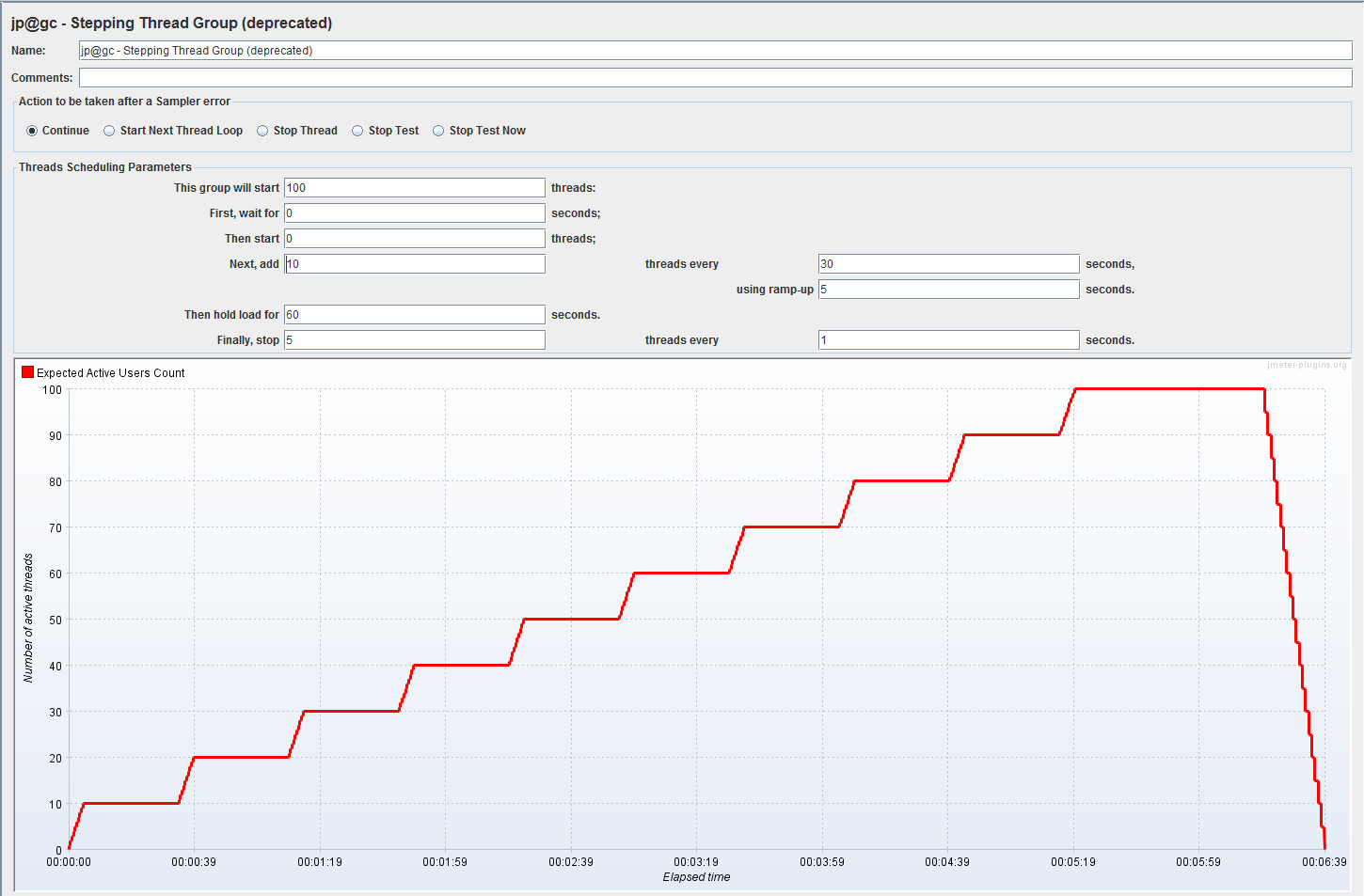Click the 'First, wait for' seconds field
Screen dimensions: 1364x896
[415, 213]
